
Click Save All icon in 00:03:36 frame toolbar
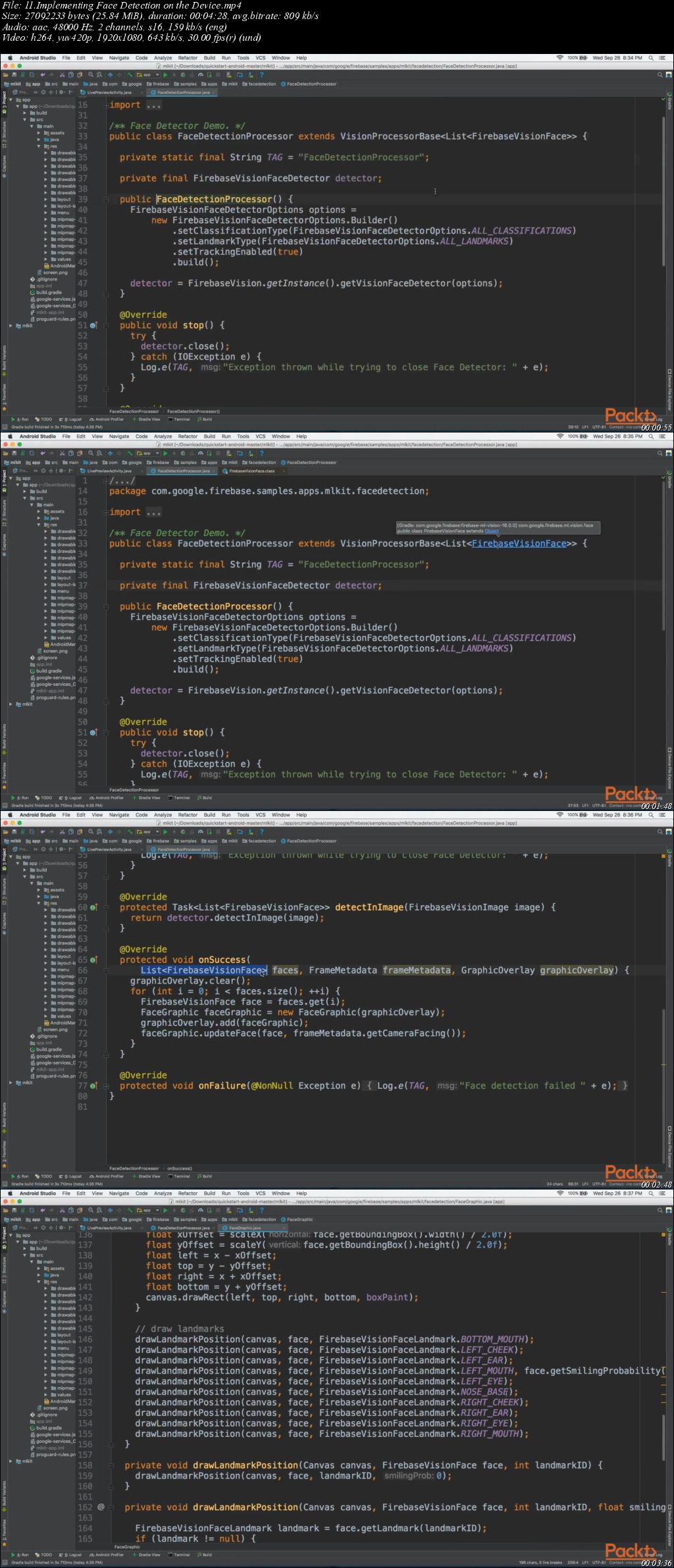click(x=14, y=1211)
